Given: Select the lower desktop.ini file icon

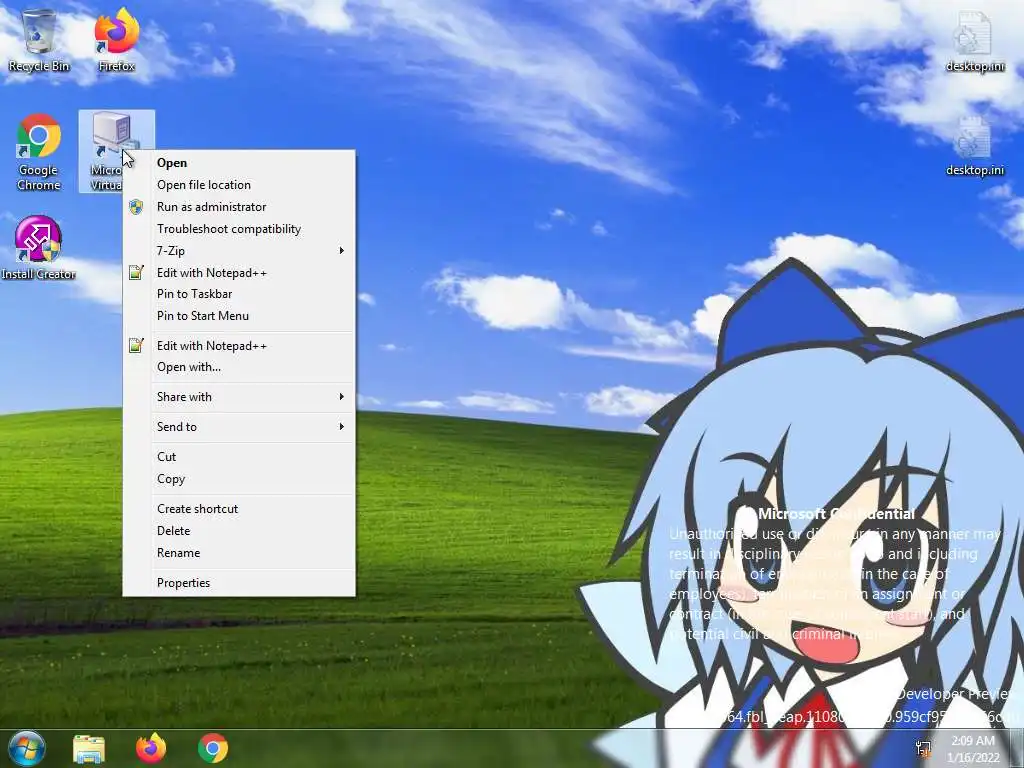Looking at the screenshot, I should 974,146.
